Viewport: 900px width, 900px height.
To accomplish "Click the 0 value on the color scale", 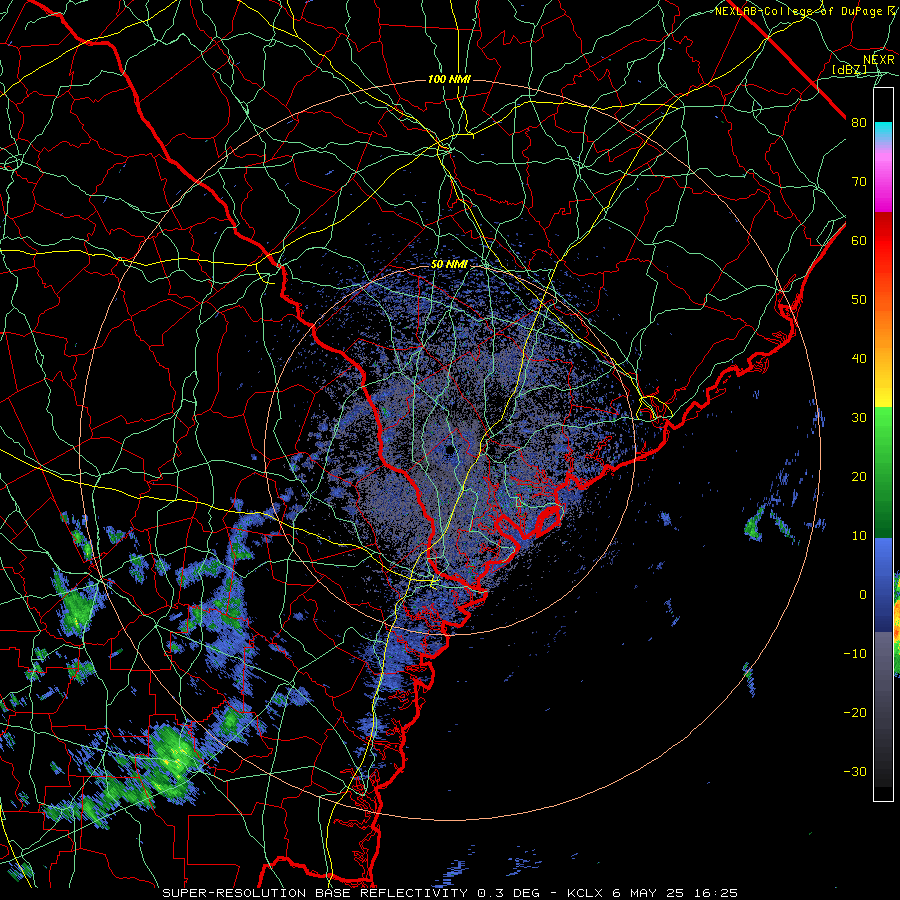I will tap(863, 595).
